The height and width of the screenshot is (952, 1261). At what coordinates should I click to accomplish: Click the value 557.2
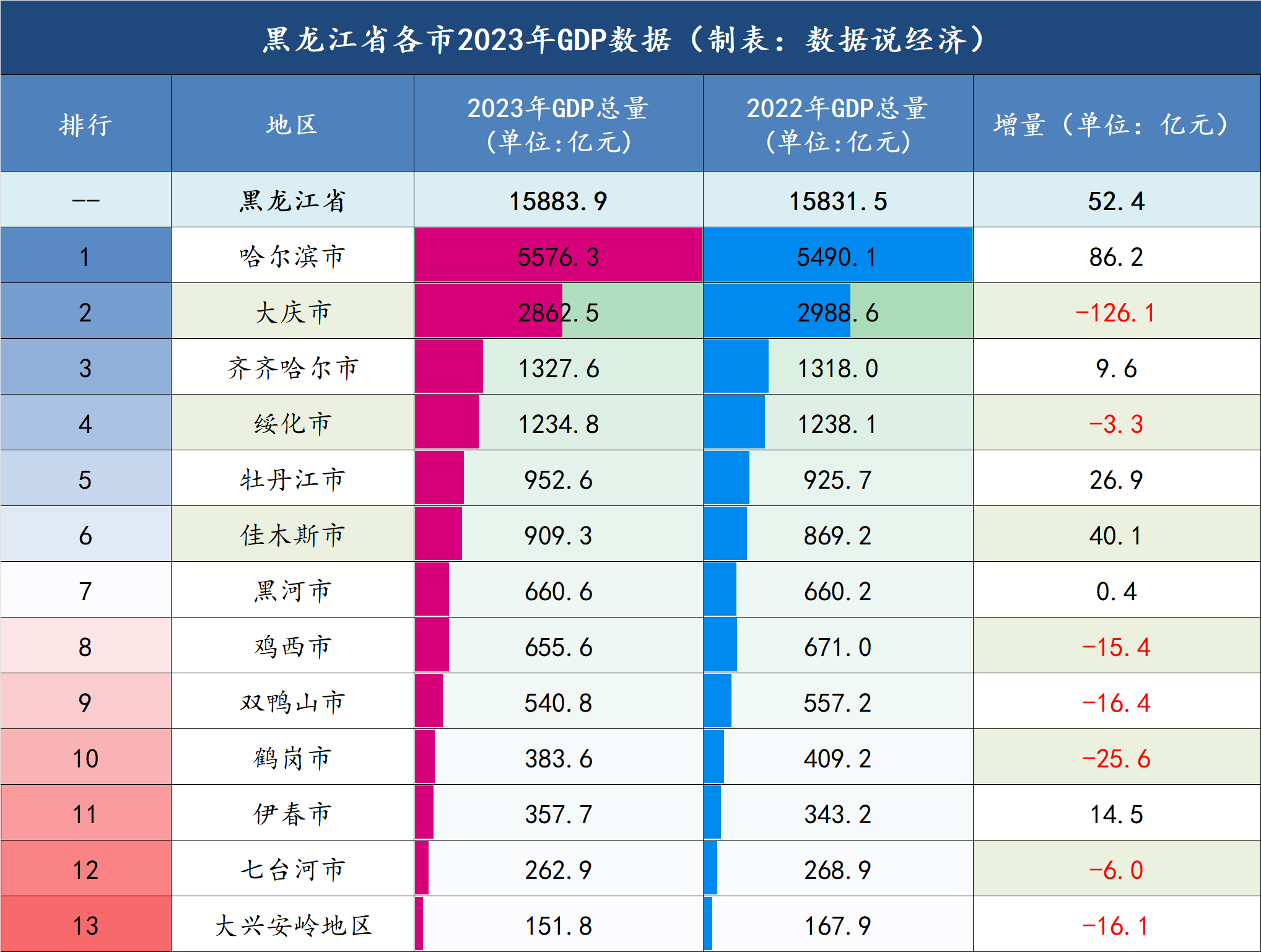837,703
